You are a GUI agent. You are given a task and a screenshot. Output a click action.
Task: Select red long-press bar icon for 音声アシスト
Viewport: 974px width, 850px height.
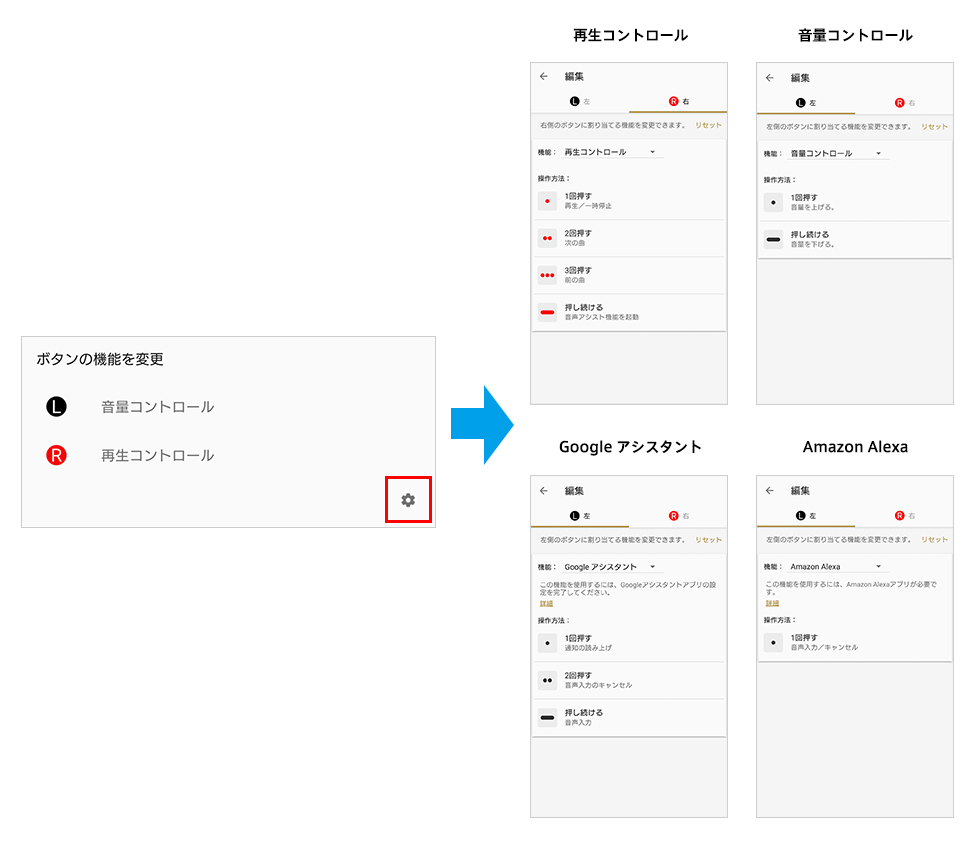547,312
